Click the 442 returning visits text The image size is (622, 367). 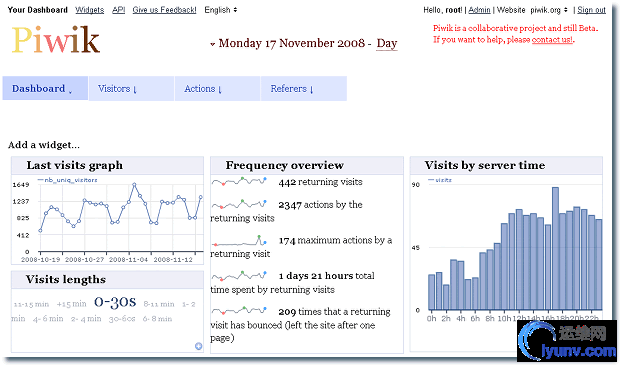click(321, 182)
